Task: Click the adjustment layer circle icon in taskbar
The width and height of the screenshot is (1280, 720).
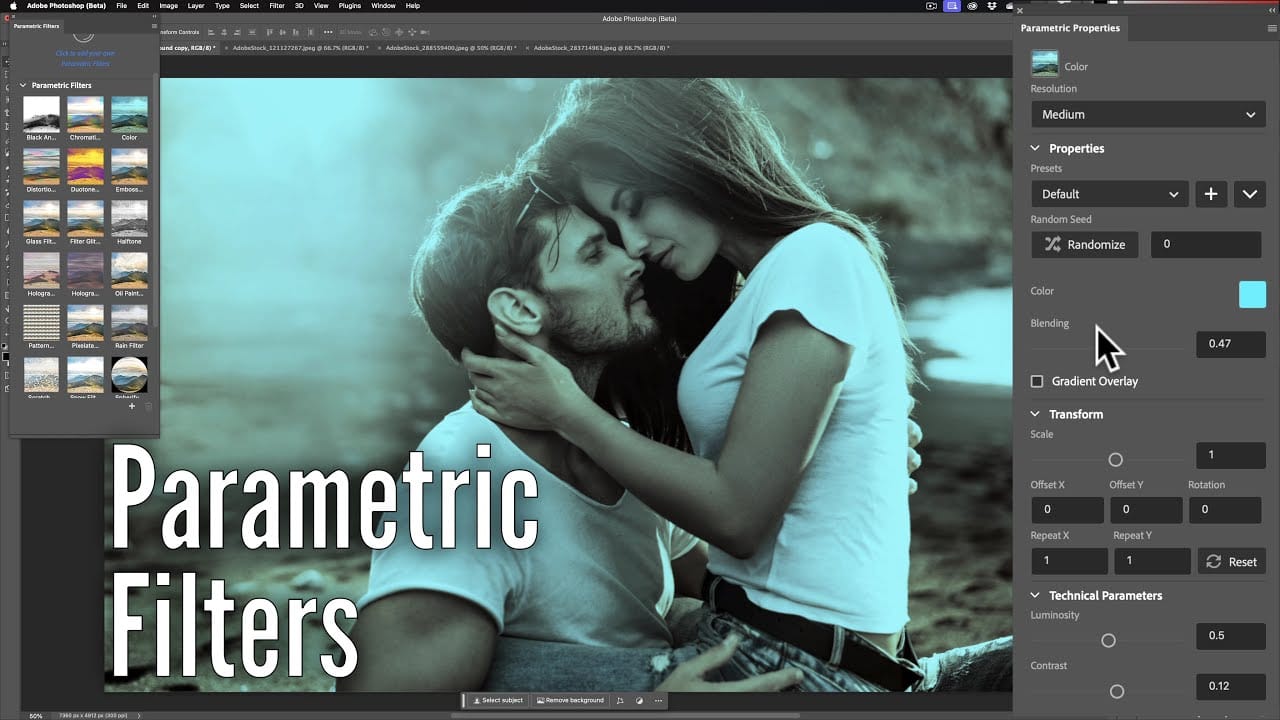Action: [x=640, y=701]
